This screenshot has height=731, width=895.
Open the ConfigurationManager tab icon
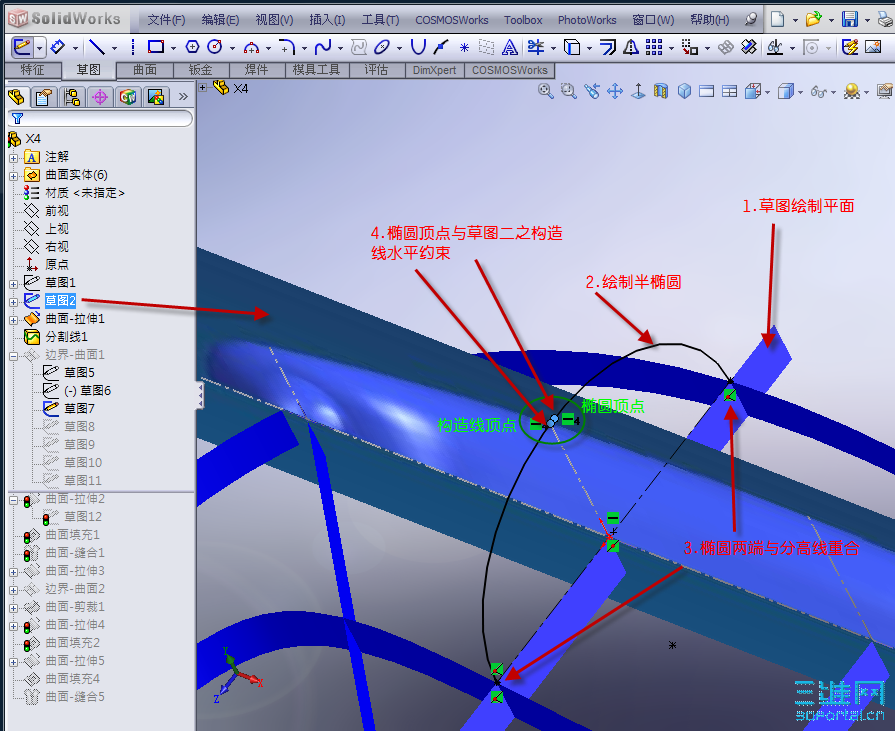[x=72, y=97]
